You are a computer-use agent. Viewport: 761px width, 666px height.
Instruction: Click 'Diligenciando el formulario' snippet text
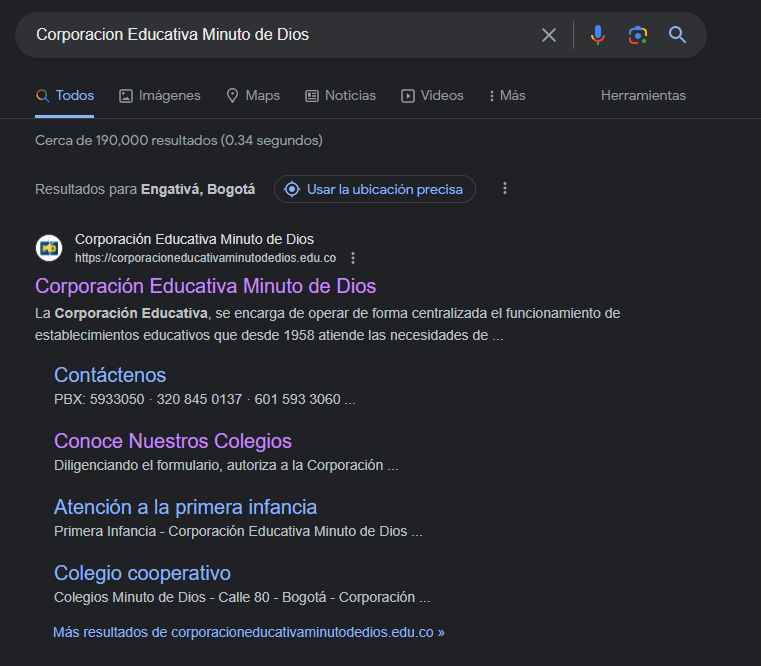click(226, 466)
